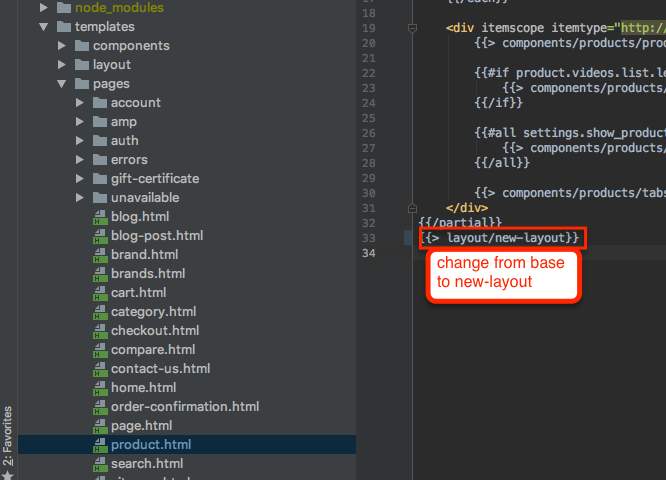
Task: Click the Favorites star icon in sidebar
Action: (8, 474)
